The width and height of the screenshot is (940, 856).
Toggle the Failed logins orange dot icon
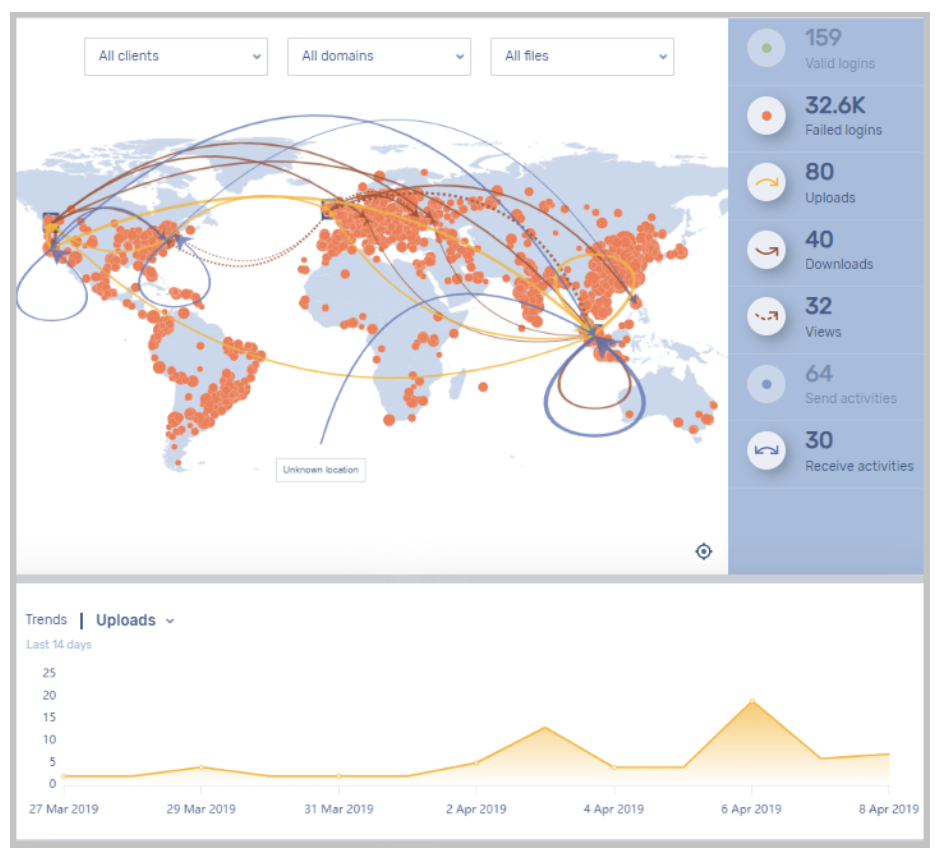766,116
